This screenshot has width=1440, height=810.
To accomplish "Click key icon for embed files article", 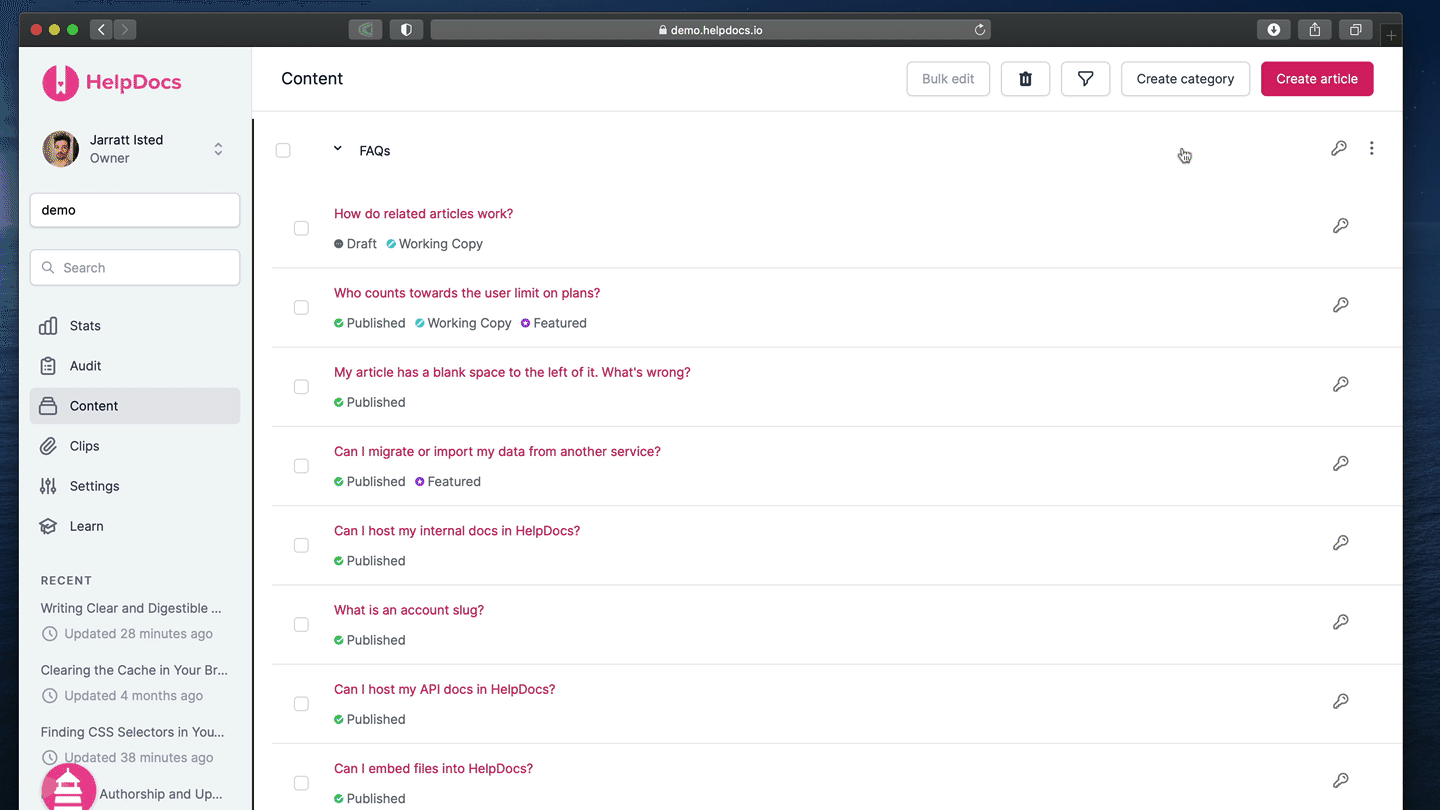I will tap(1341, 780).
